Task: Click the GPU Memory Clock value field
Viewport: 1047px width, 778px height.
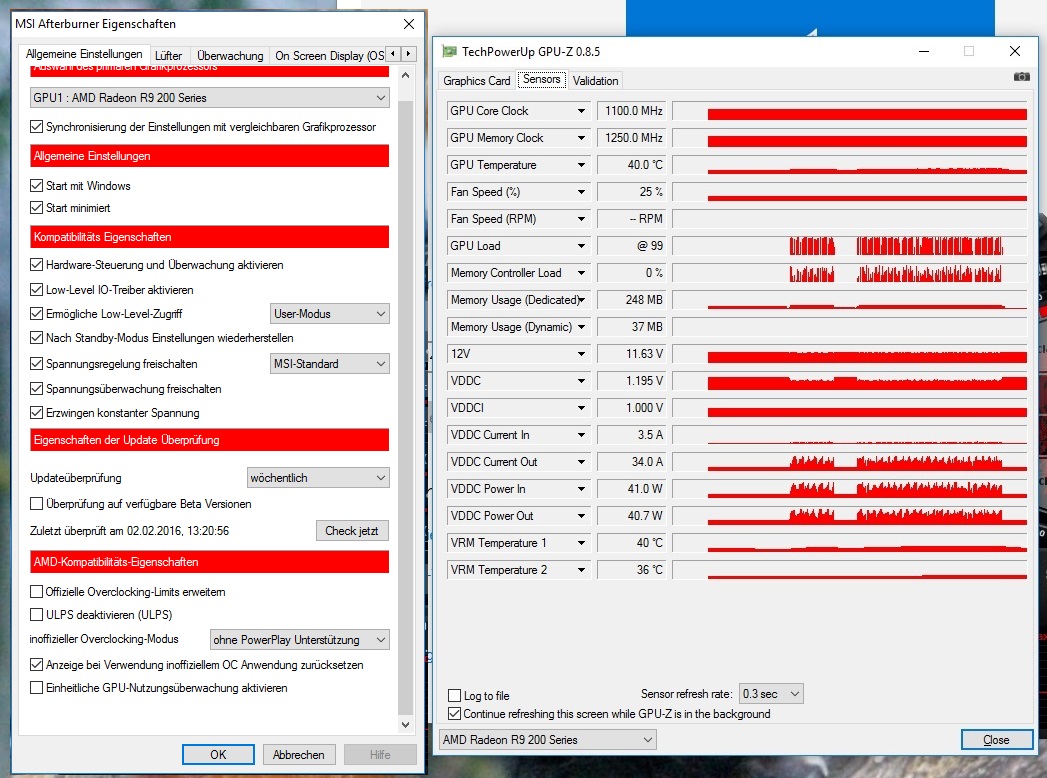Action: click(632, 138)
